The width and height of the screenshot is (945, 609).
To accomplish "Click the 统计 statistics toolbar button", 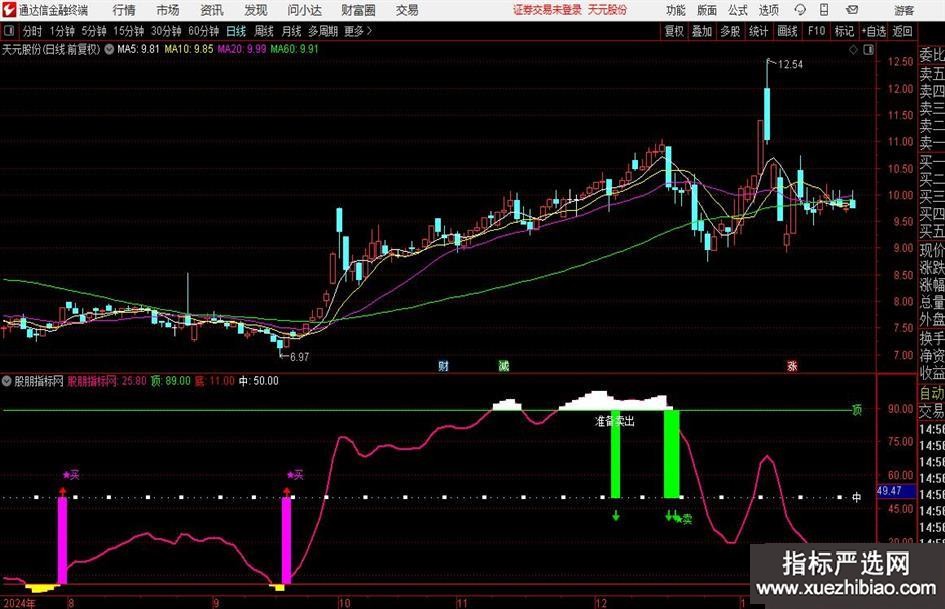I will (x=758, y=31).
